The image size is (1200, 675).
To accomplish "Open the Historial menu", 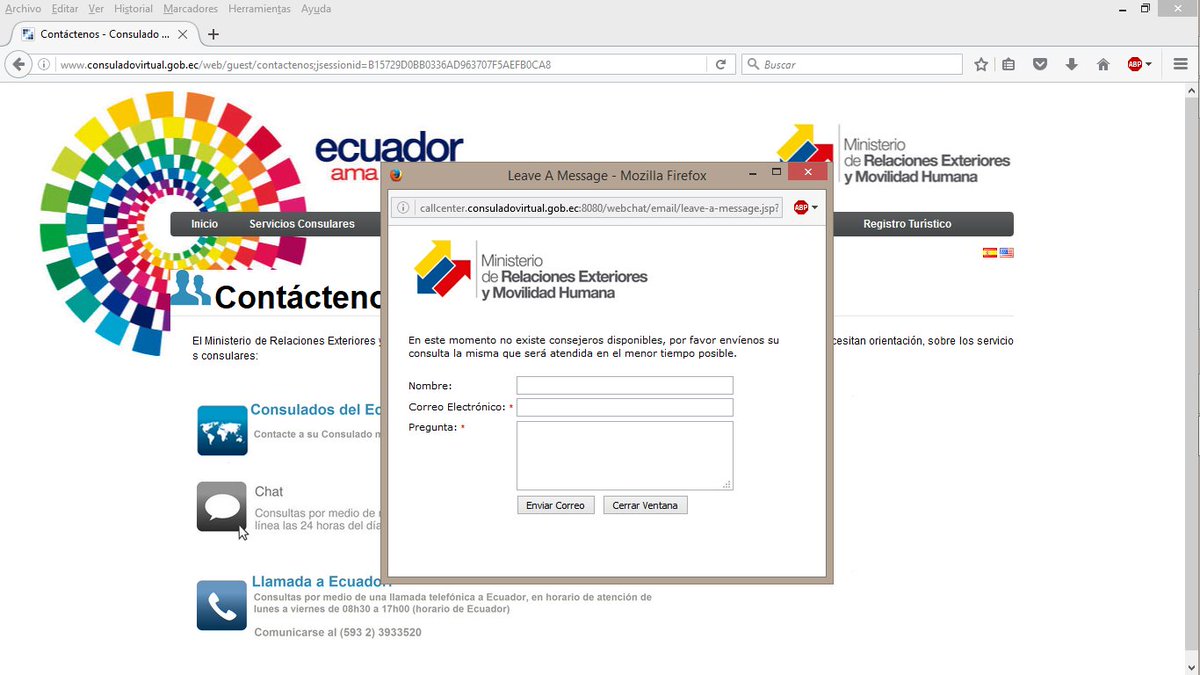I will coord(133,9).
